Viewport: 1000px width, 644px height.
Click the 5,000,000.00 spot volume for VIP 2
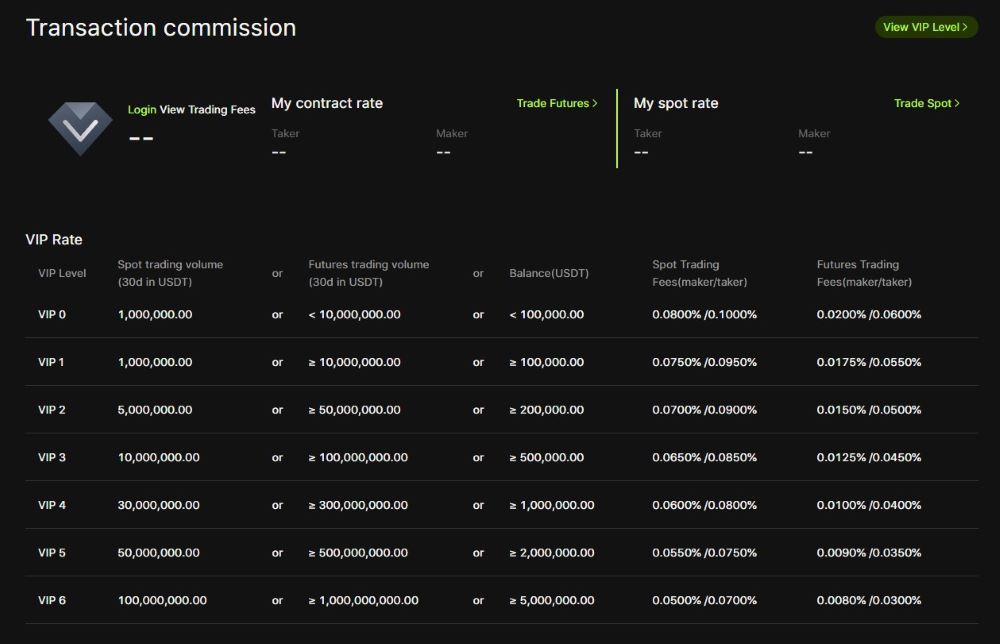(x=155, y=410)
